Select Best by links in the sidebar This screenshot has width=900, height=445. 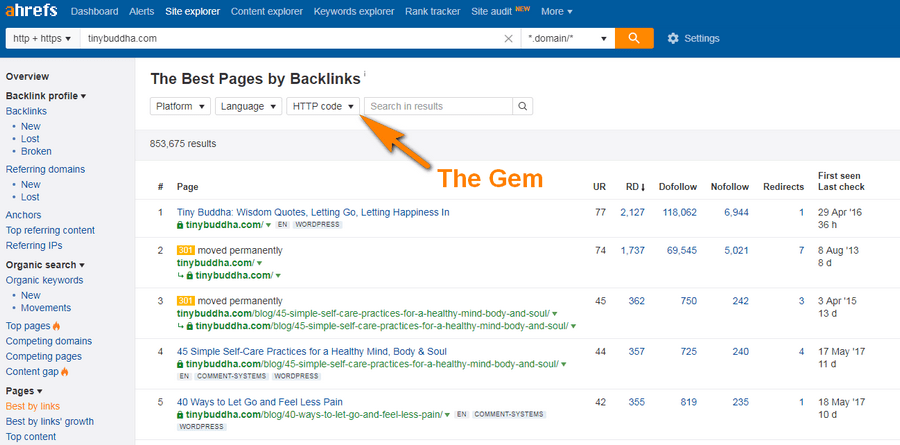point(33,406)
